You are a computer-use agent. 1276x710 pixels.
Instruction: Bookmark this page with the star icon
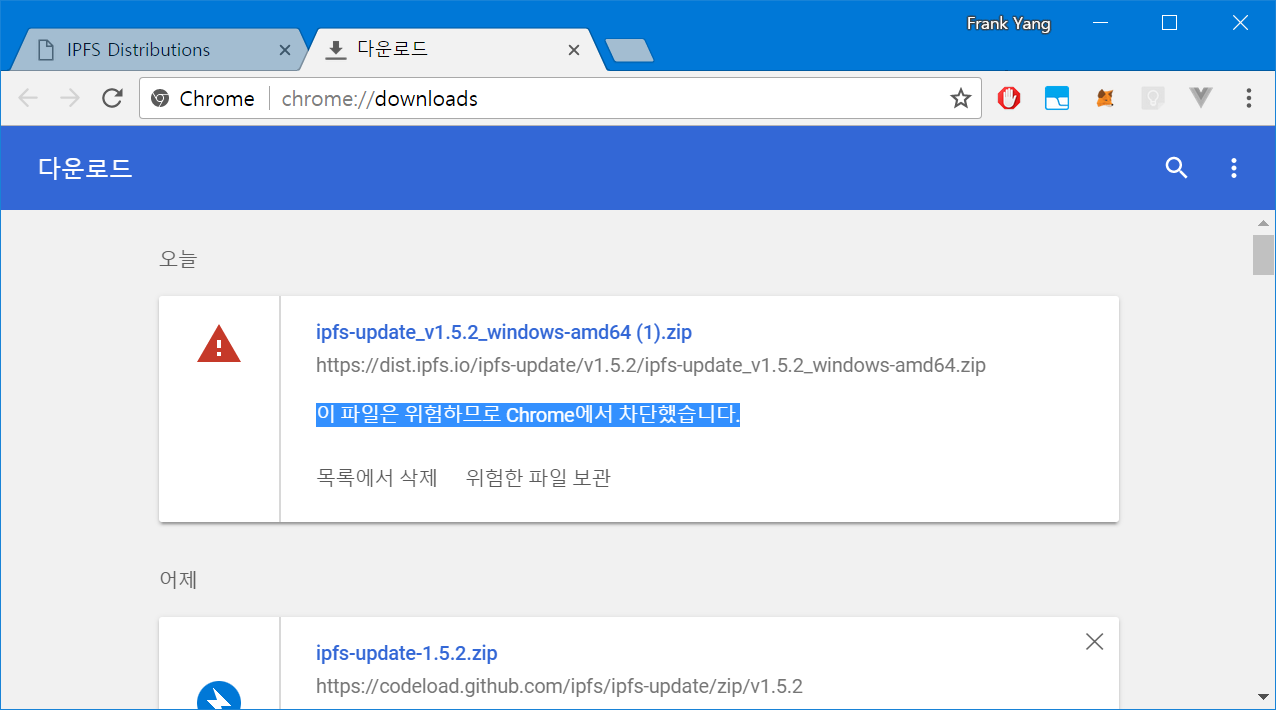(x=961, y=98)
